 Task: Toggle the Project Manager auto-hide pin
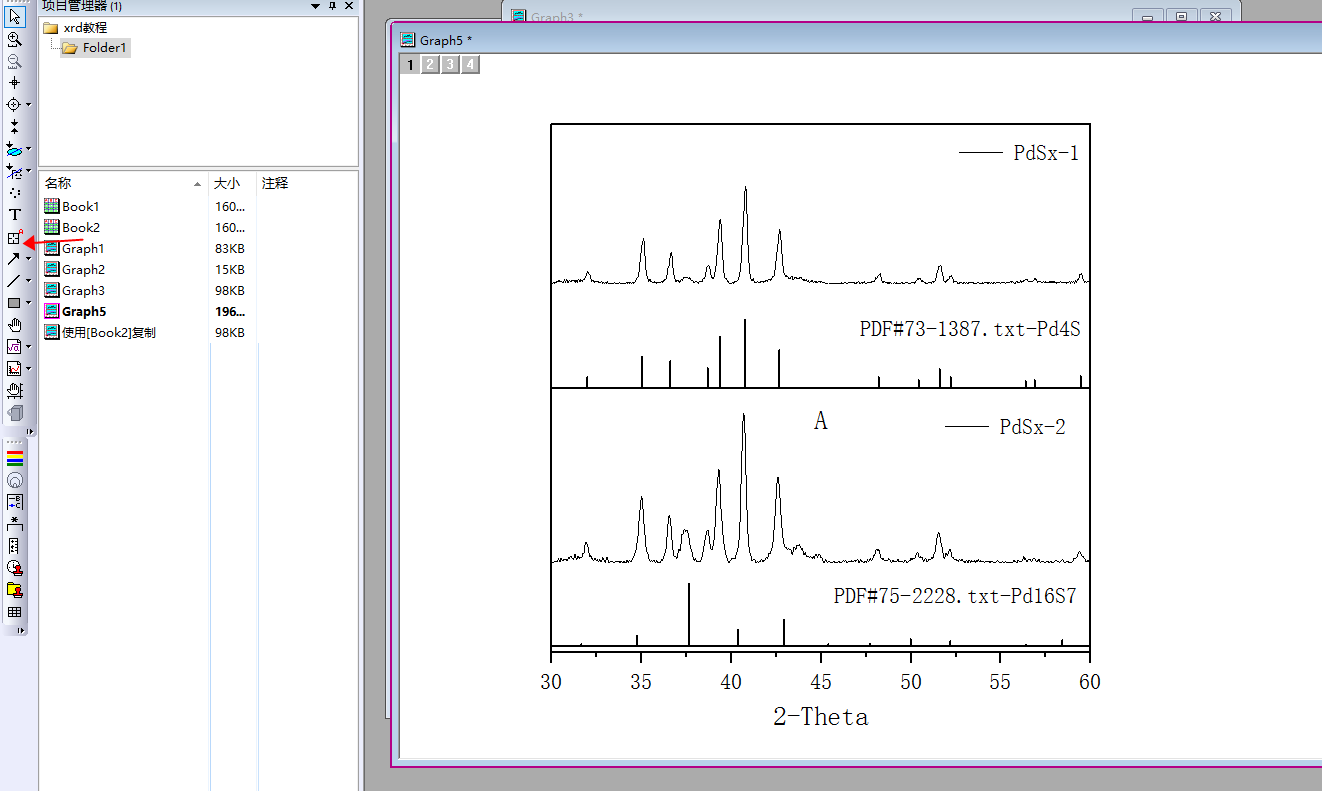(333, 6)
